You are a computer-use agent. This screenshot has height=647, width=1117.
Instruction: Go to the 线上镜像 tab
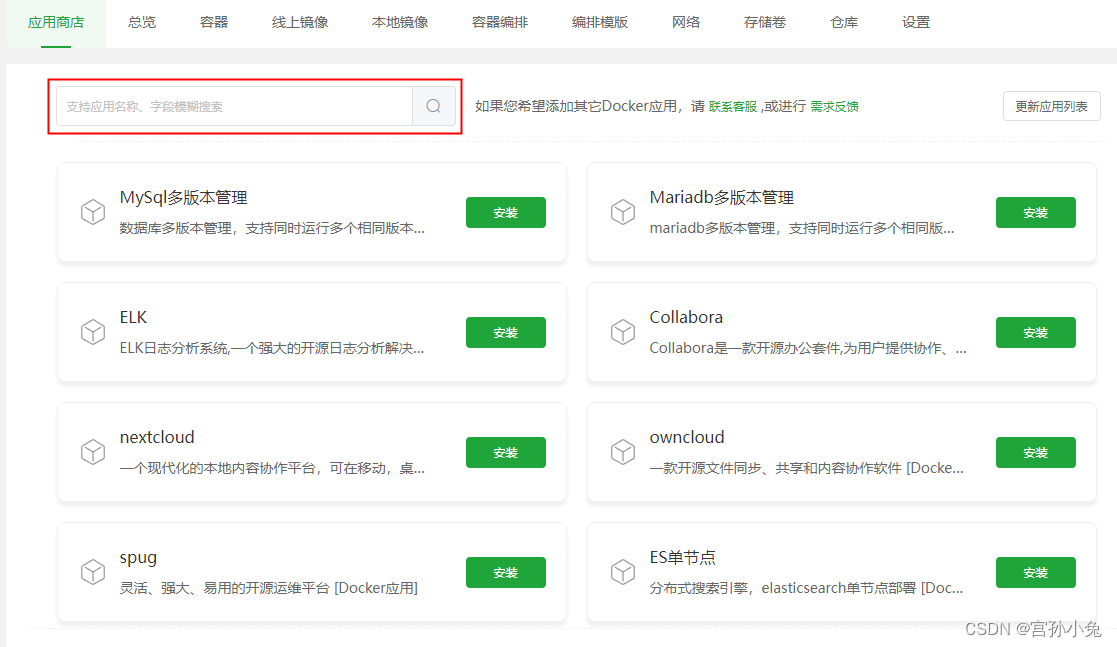300,23
